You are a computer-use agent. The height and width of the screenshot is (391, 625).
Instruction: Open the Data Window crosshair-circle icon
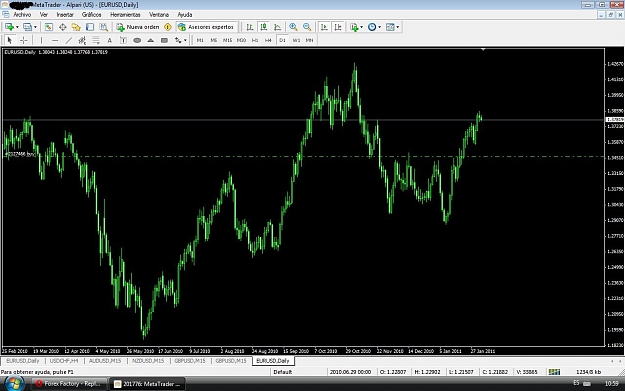pos(63,27)
